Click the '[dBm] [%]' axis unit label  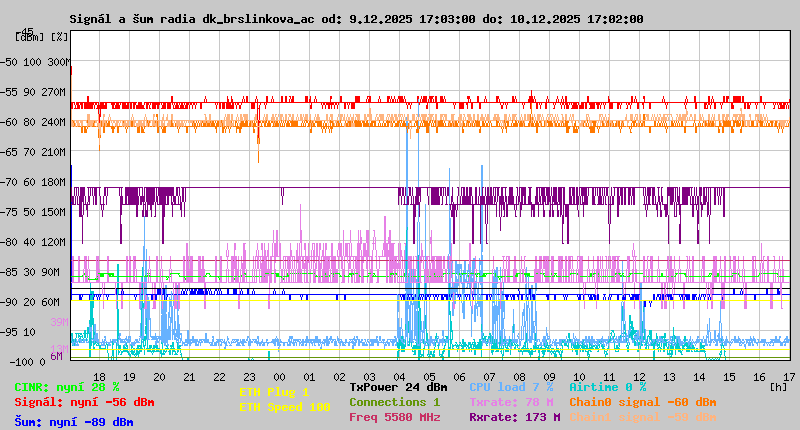point(42,37)
